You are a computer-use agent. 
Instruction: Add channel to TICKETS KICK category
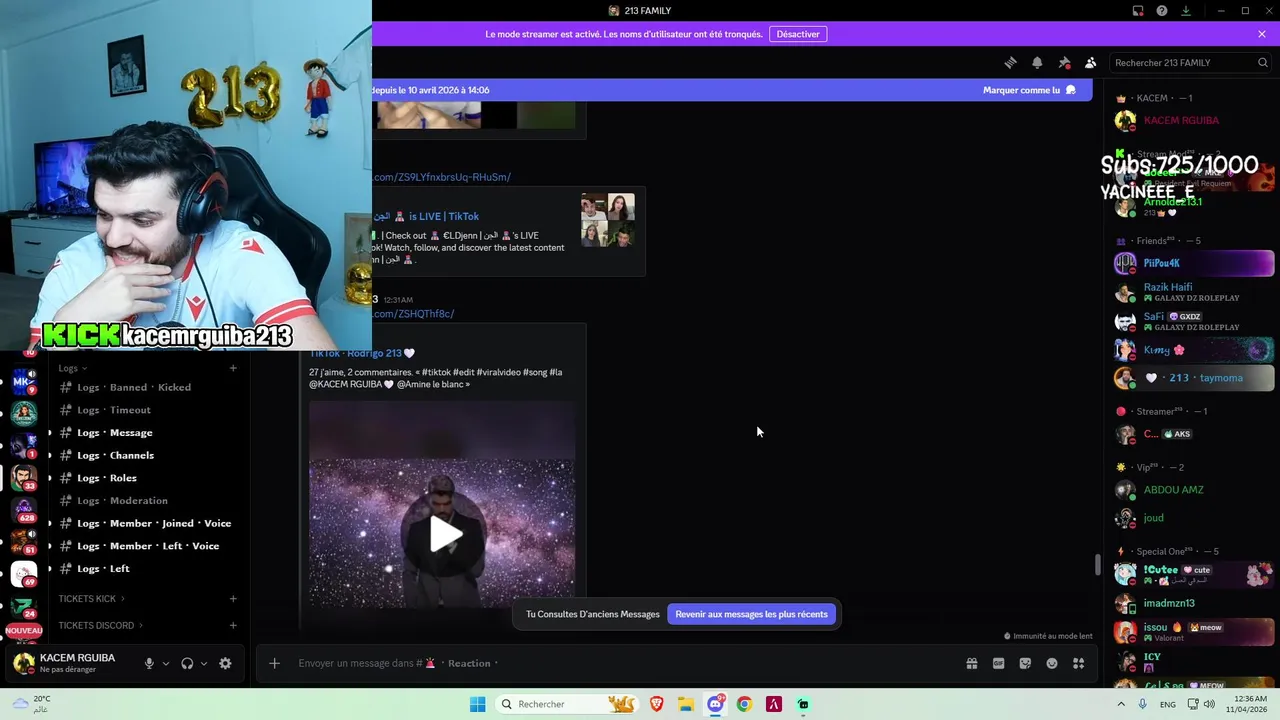(233, 599)
